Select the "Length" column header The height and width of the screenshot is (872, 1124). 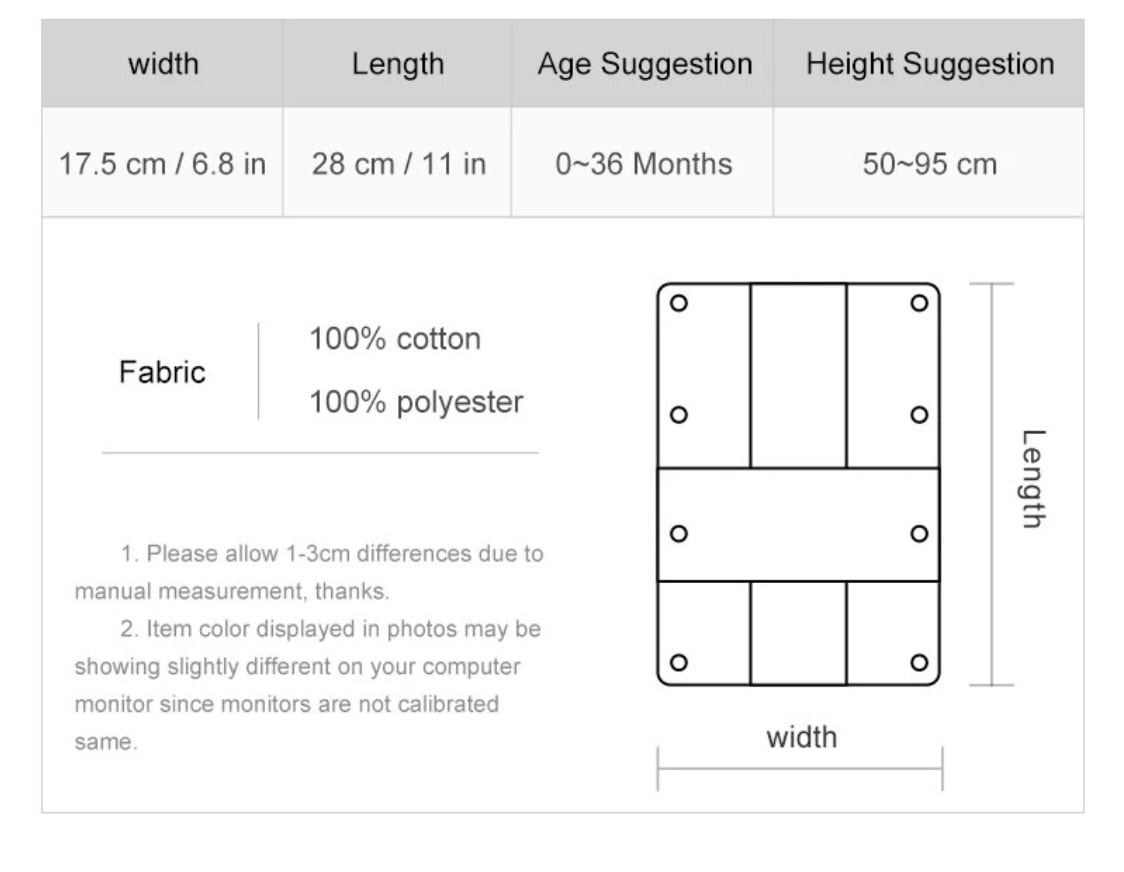[x=397, y=64]
